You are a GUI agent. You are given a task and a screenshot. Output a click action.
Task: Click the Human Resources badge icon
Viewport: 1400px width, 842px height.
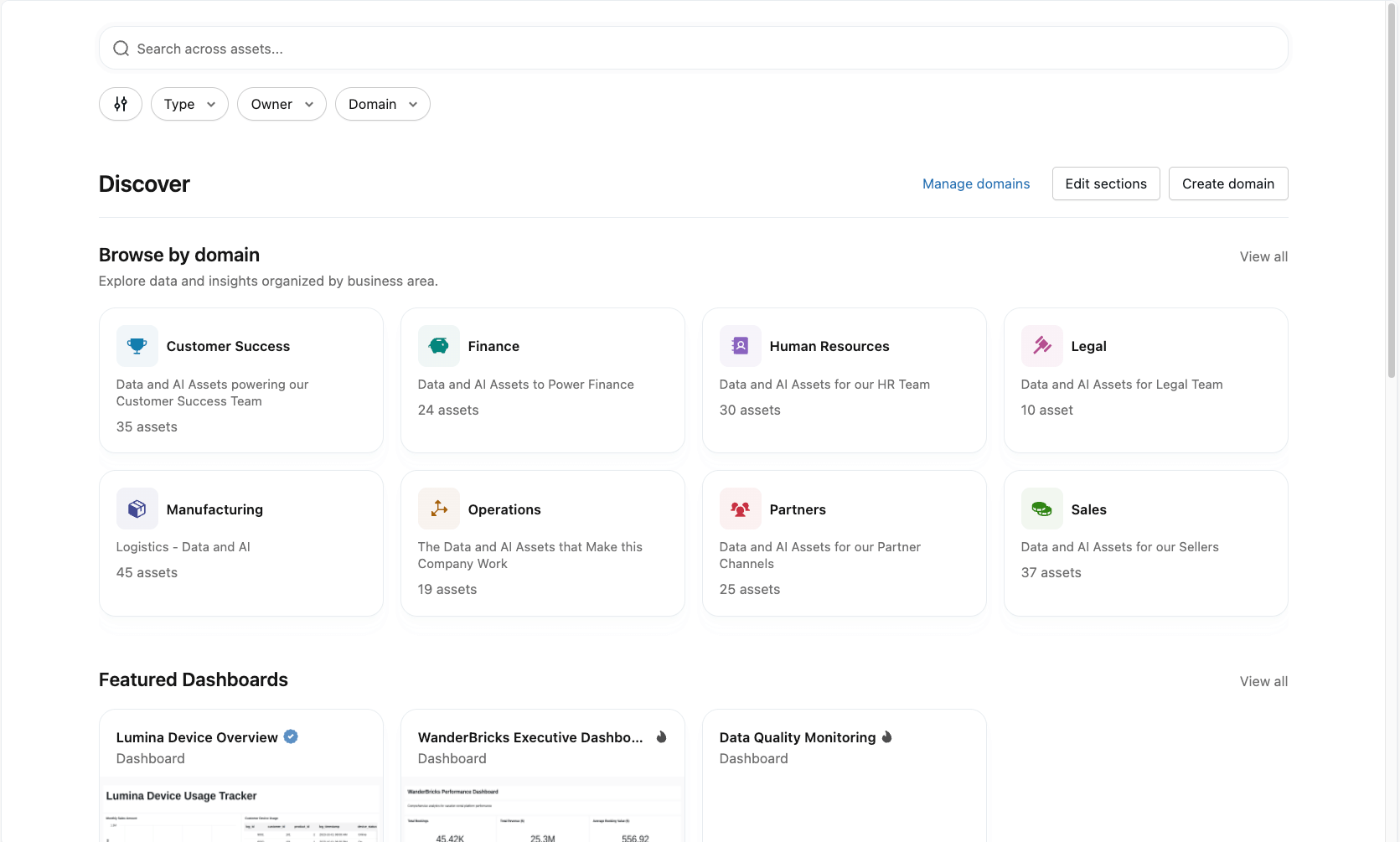click(x=741, y=346)
